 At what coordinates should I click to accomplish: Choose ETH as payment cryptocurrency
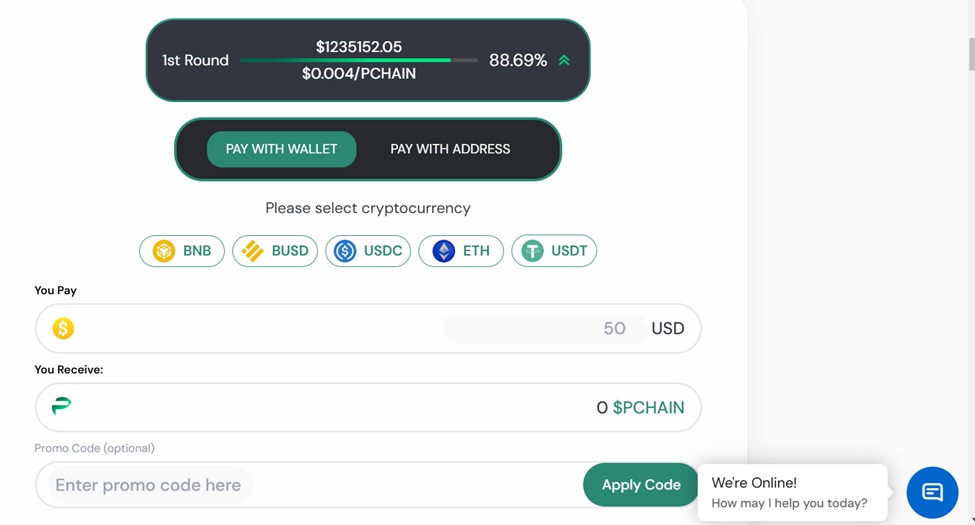pos(476,251)
